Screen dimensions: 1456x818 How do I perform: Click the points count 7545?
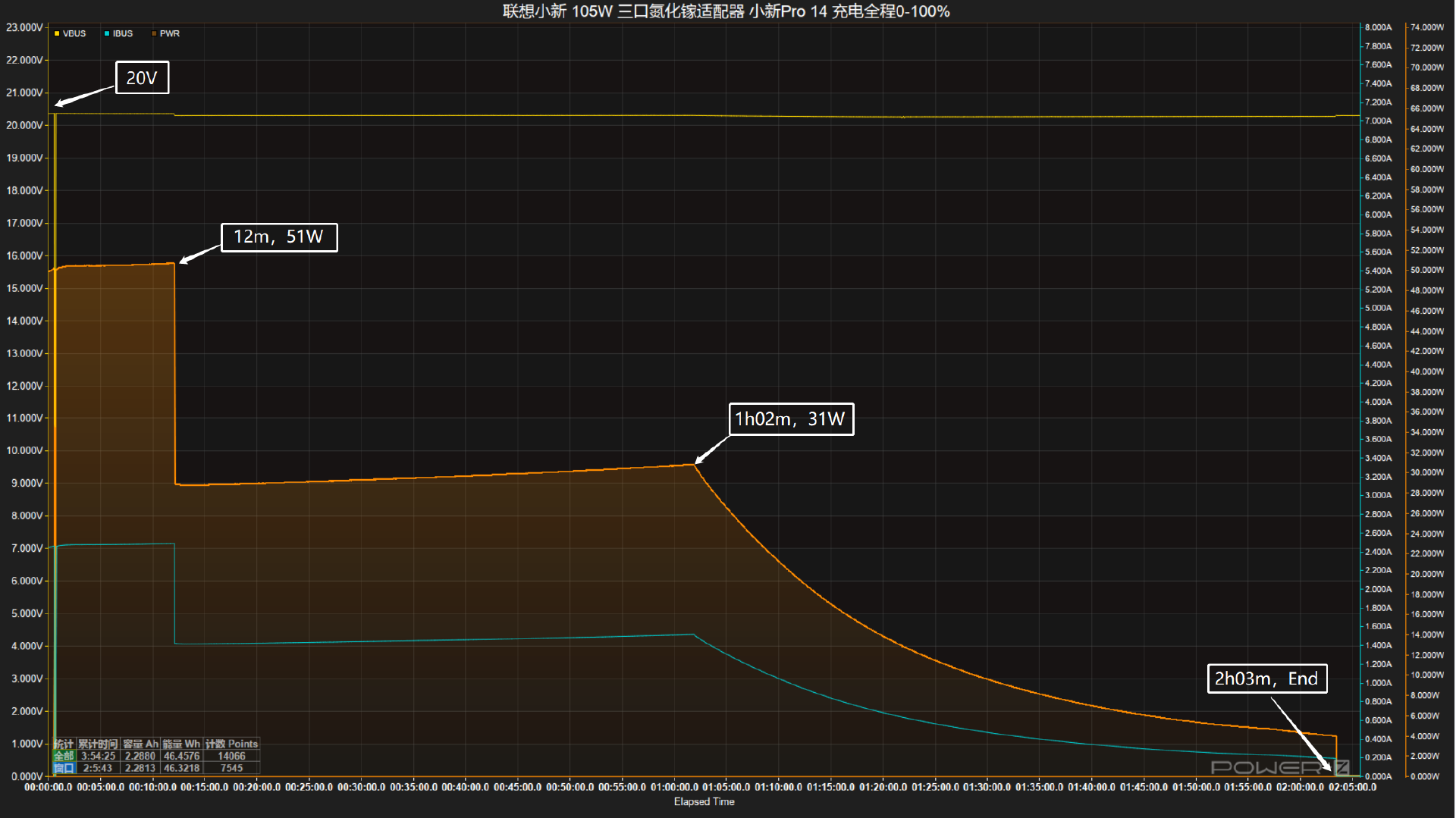[231, 768]
